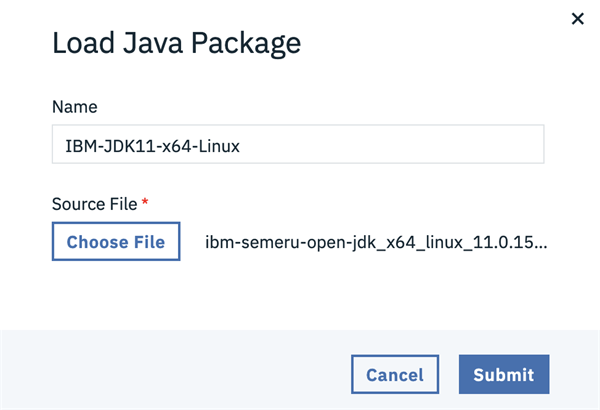
Task: Hit the blue Submit button
Action: (x=504, y=375)
